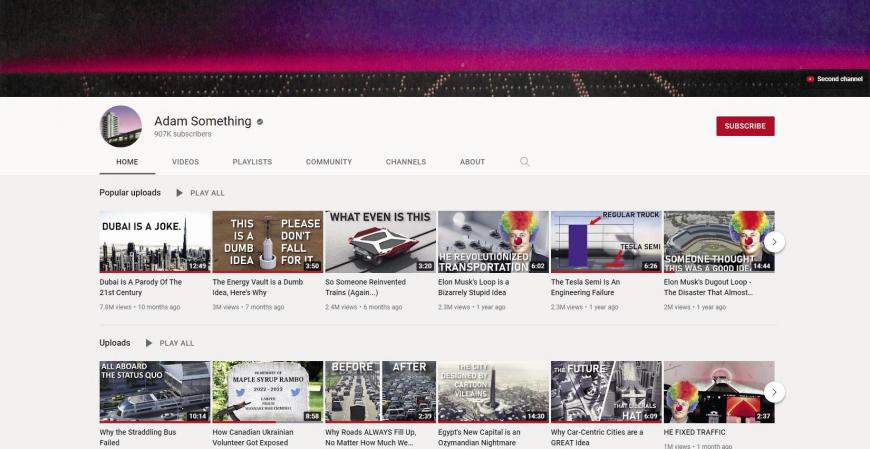Viewport: 870px width, 449px height.
Task: Click '2M views • 1 year ago' text
Action: (695, 307)
